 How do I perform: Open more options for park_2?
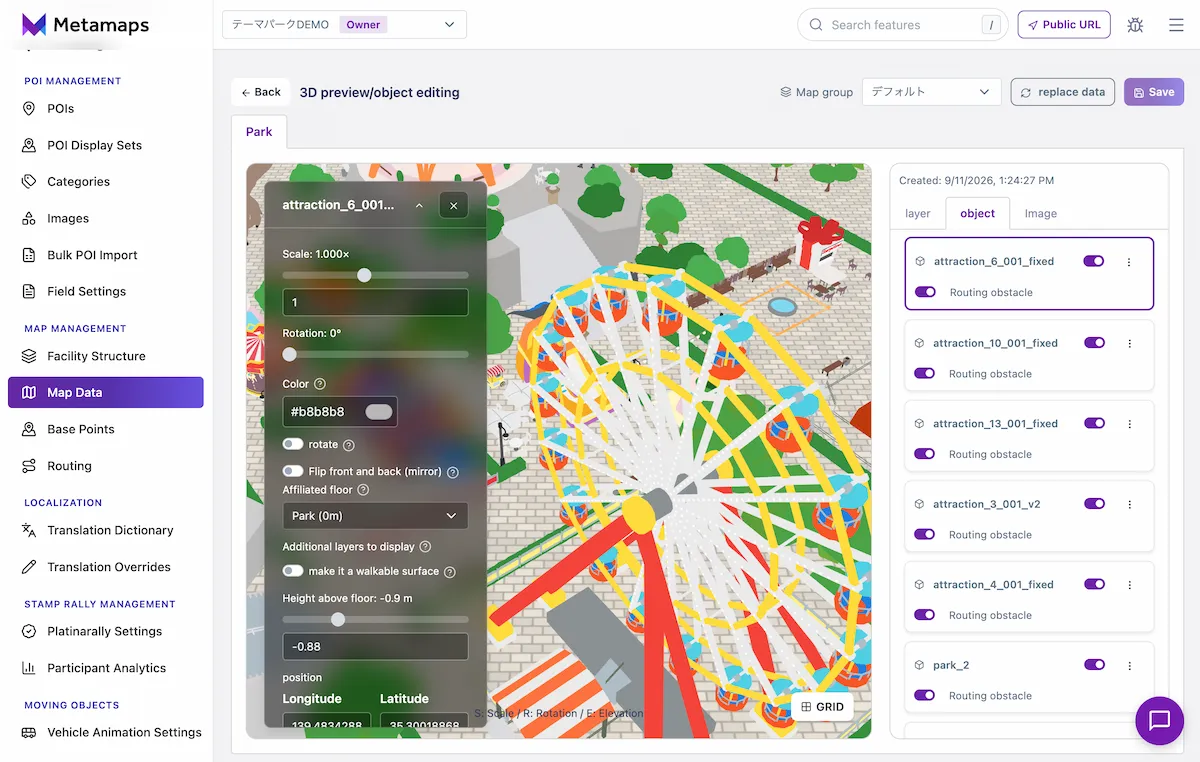tap(1129, 665)
